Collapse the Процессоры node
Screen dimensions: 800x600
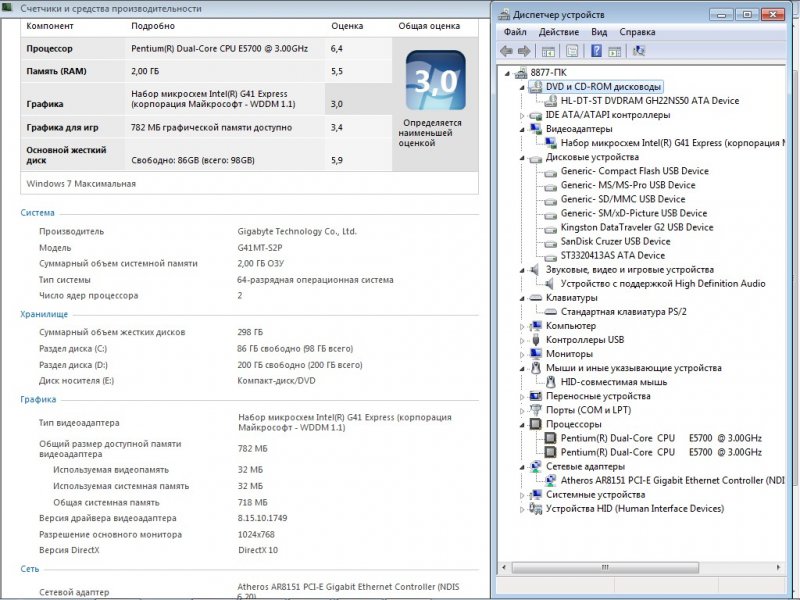(522, 424)
